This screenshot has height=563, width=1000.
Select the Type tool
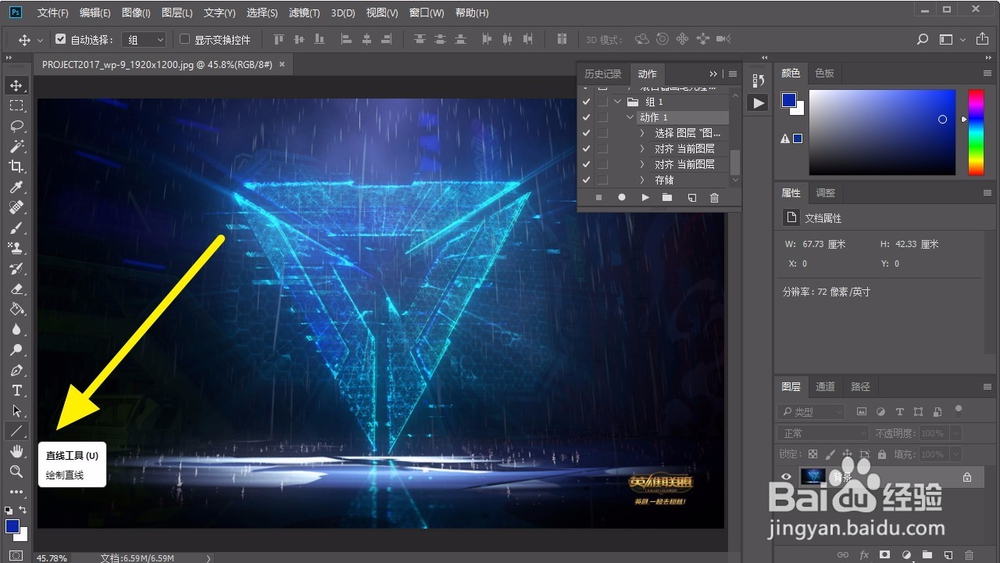point(17,390)
